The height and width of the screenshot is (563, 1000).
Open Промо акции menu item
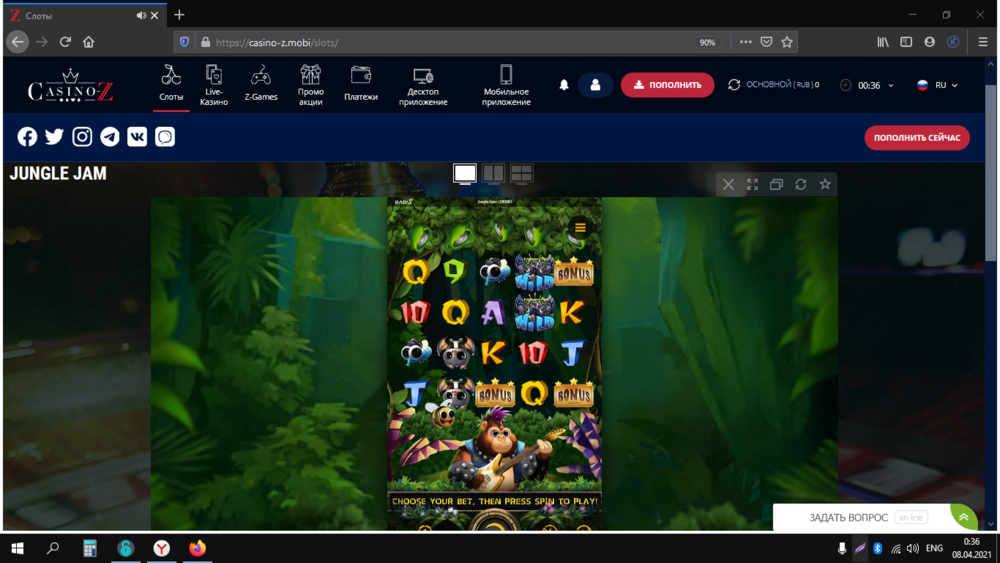coord(311,84)
